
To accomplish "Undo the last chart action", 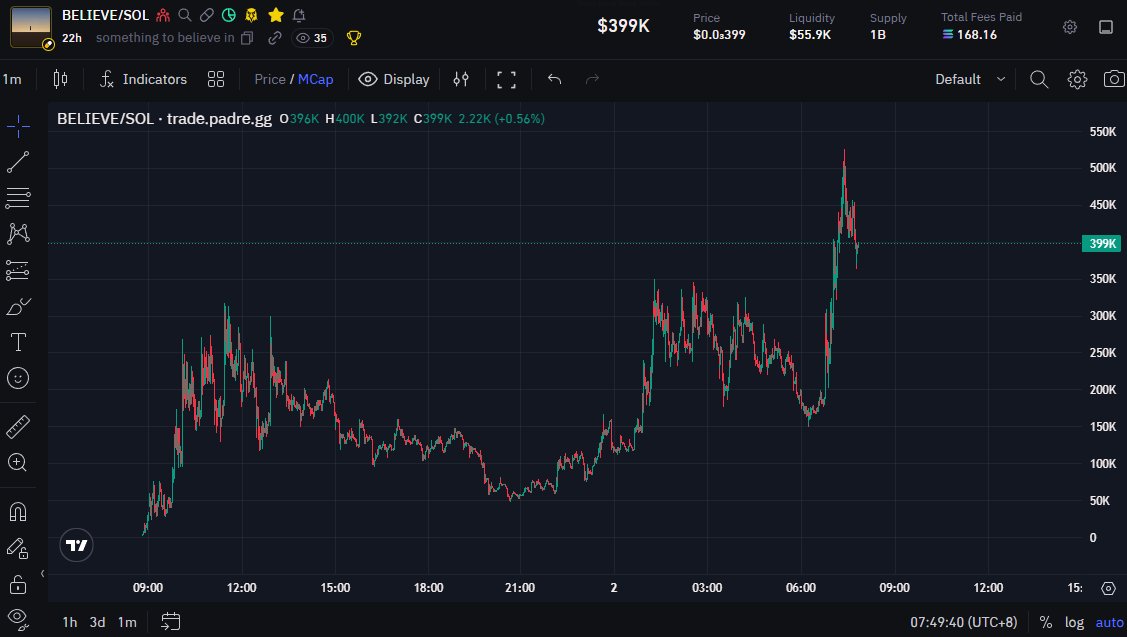I will click(x=554, y=79).
